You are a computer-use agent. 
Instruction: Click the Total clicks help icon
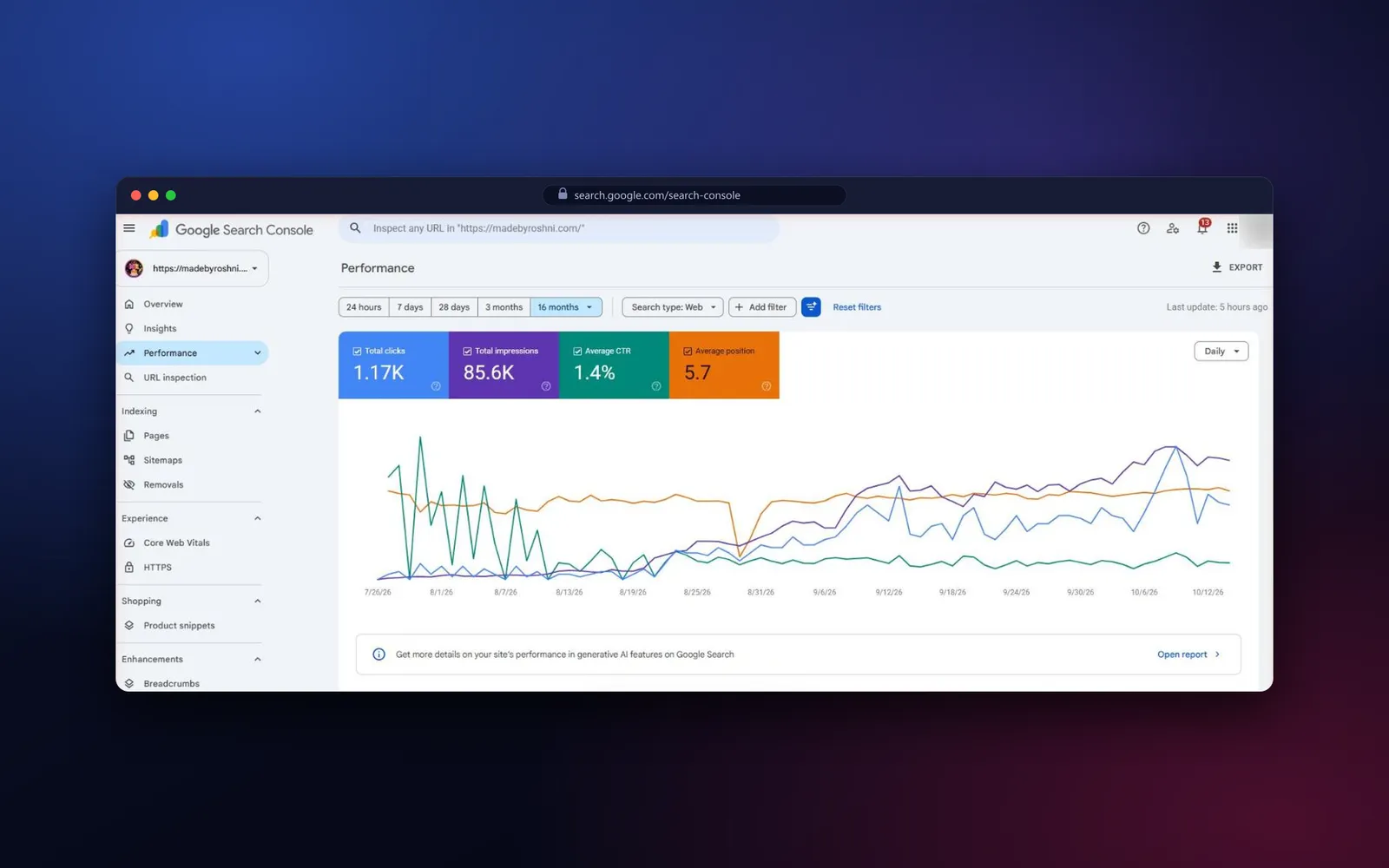pos(436,386)
